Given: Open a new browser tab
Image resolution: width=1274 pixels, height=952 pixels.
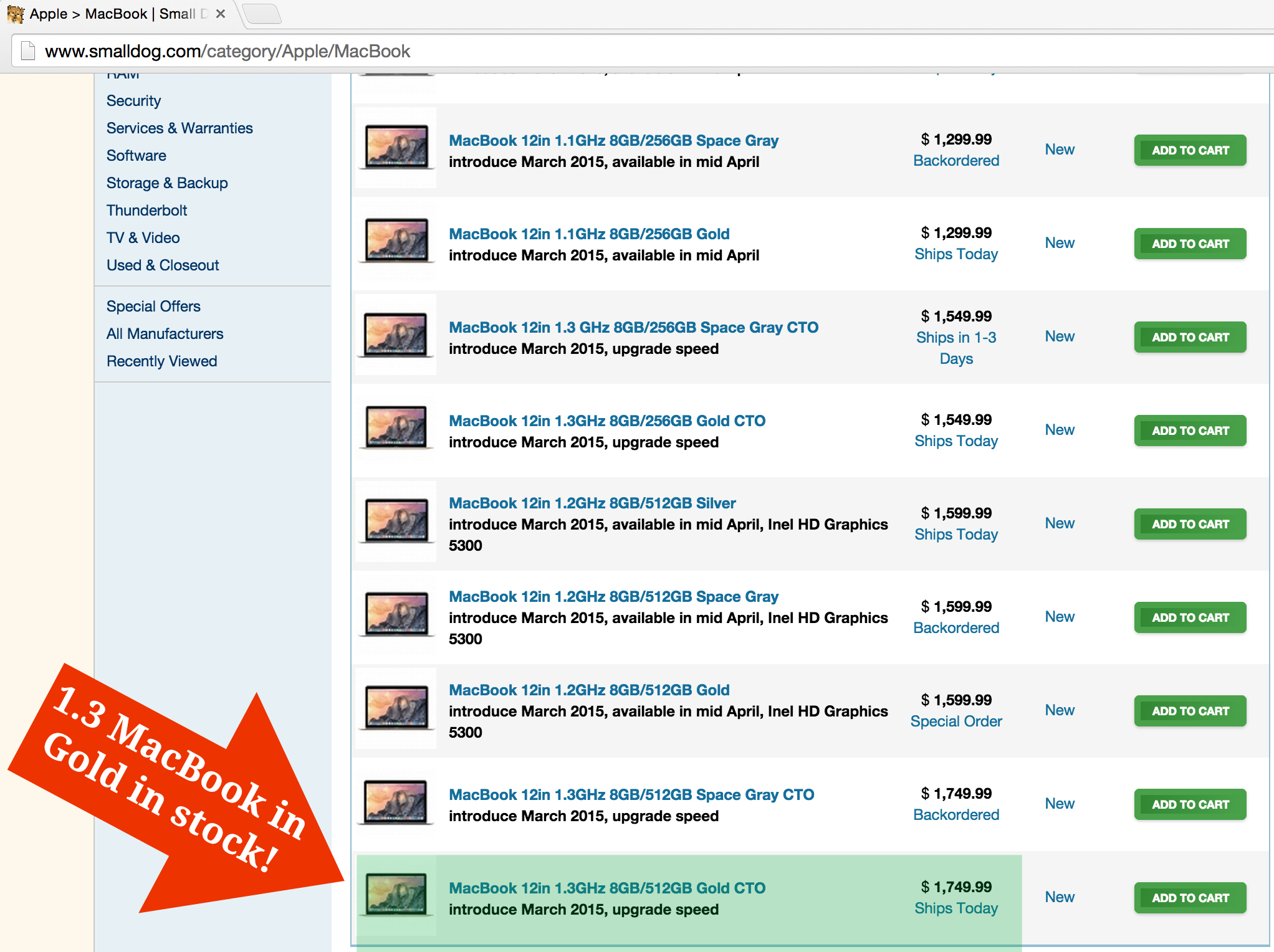Looking at the screenshot, I should tap(262, 14).
